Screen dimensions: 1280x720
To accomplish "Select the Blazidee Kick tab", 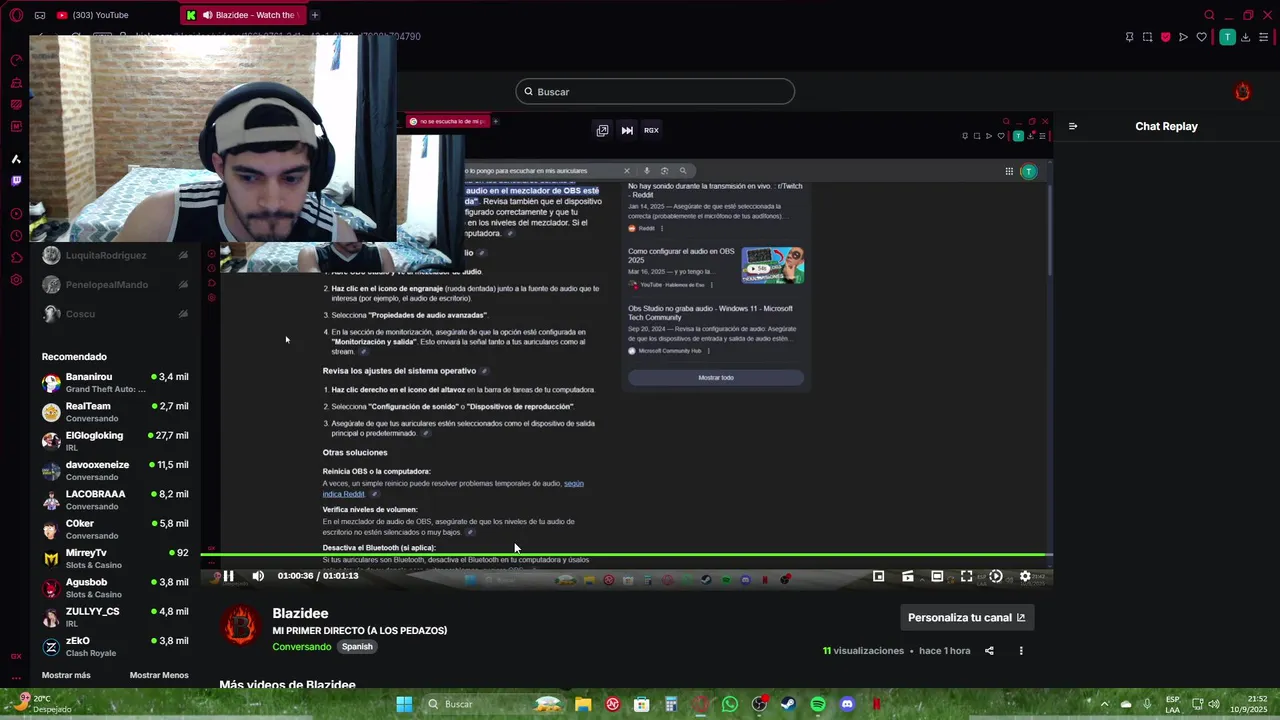I will click(243, 15).
